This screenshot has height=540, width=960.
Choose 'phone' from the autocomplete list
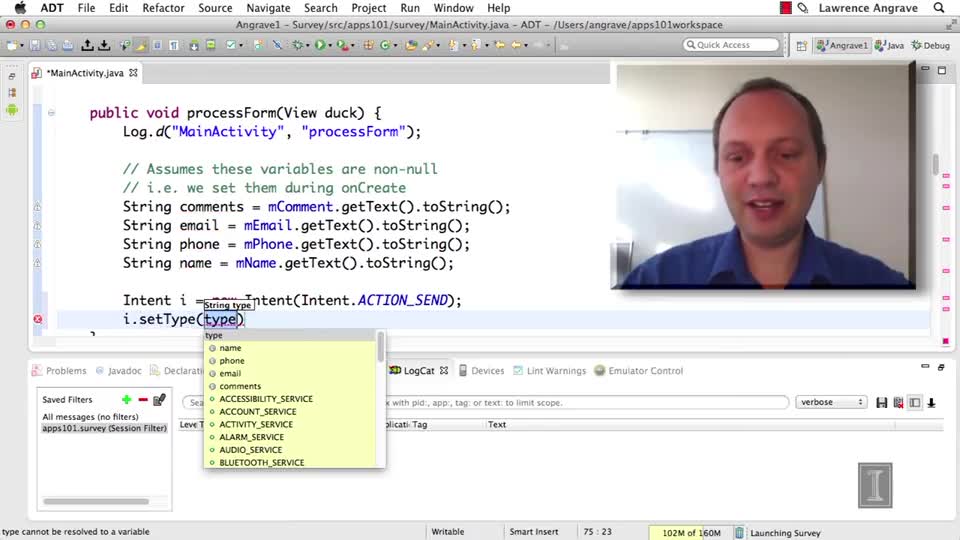(290, 361)
